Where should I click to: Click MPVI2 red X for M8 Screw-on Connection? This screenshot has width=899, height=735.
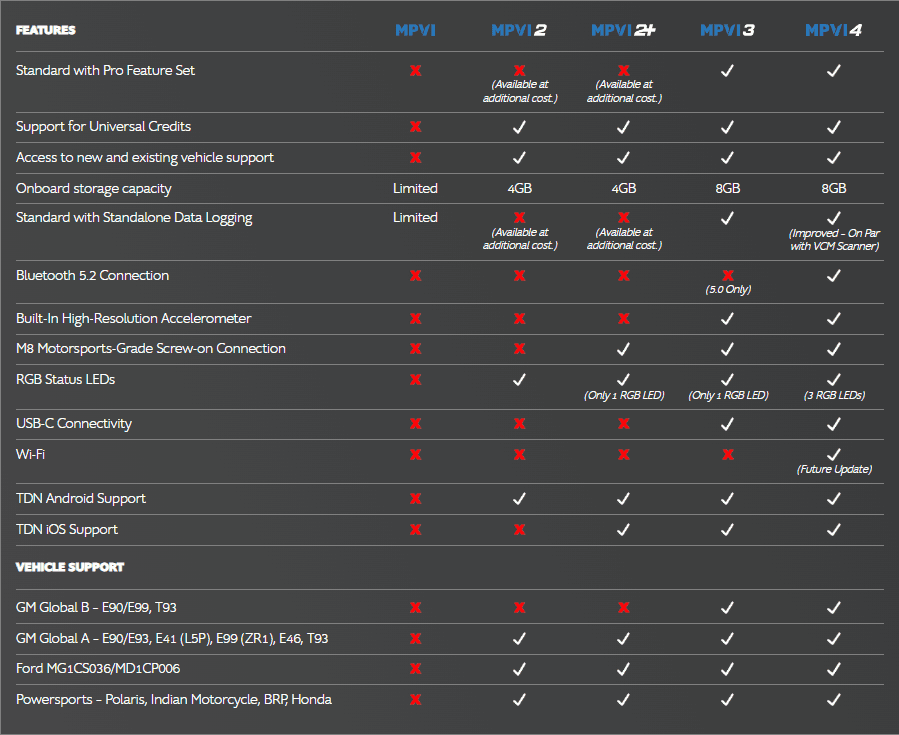pos(519,349)
